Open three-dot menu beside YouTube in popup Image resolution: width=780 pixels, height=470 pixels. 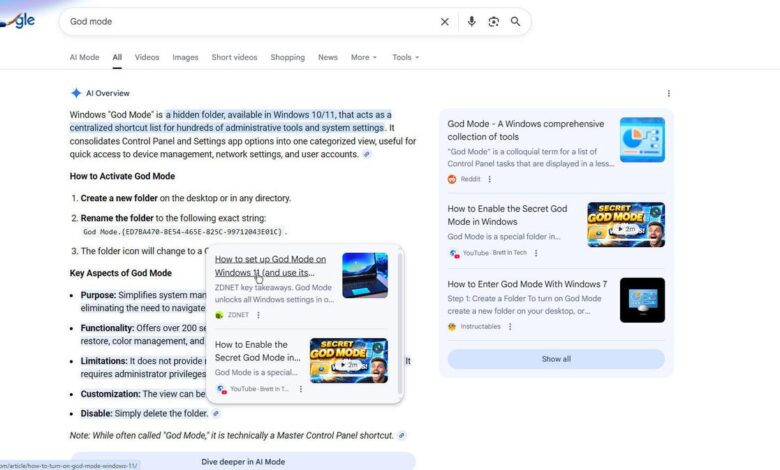(x=300, y=389)
